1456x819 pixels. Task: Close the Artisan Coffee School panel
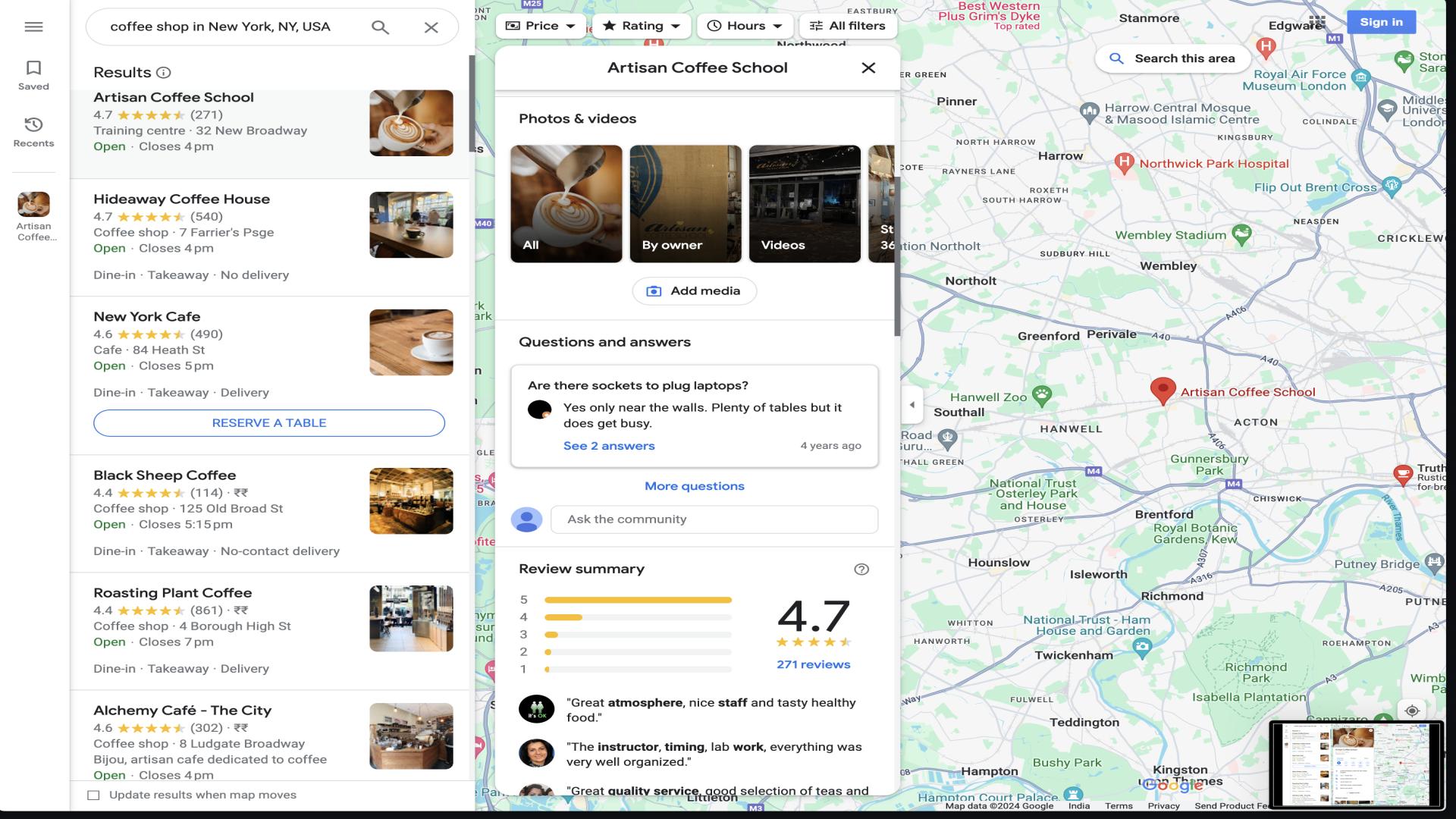868,67
